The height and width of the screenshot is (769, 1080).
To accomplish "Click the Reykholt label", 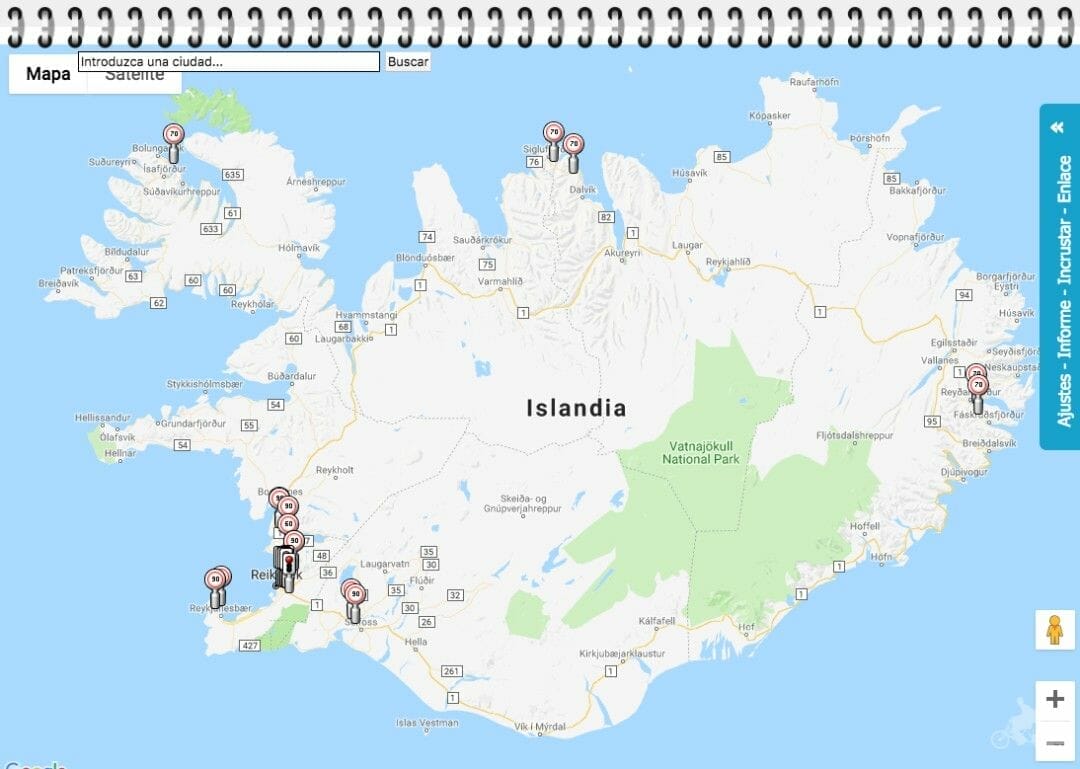I will tap(335, 470).
